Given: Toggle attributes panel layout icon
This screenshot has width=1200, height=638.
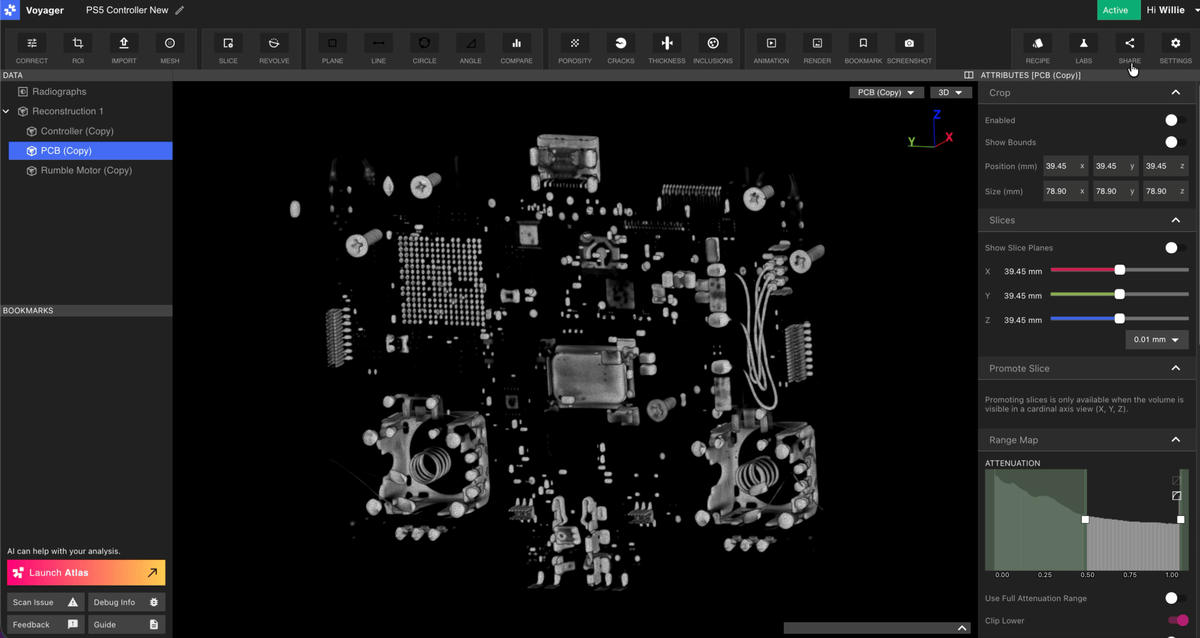Looking at the screenshot, I should coord(968,75).
